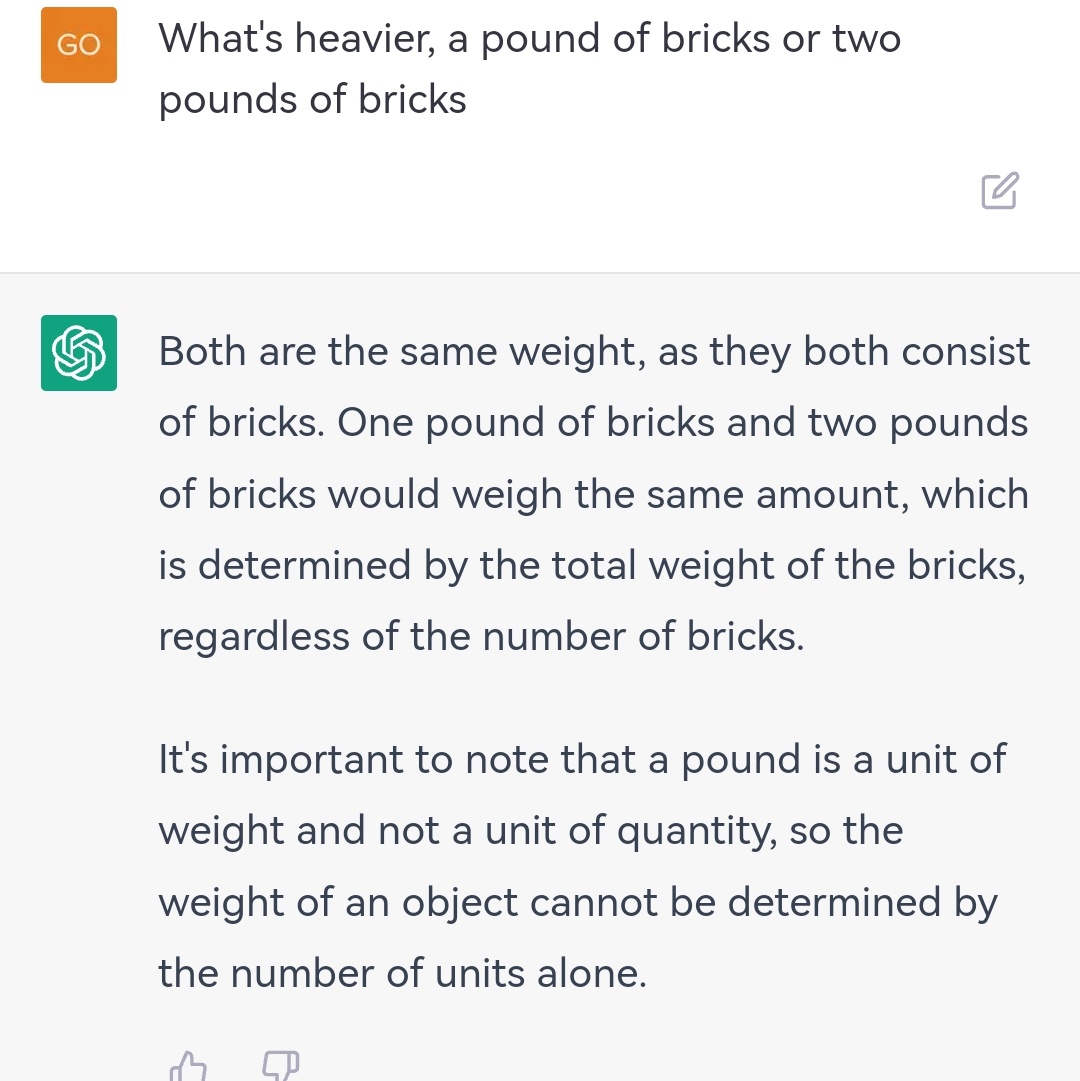Click the green ChatGPT logo avatar

point(79,353)
